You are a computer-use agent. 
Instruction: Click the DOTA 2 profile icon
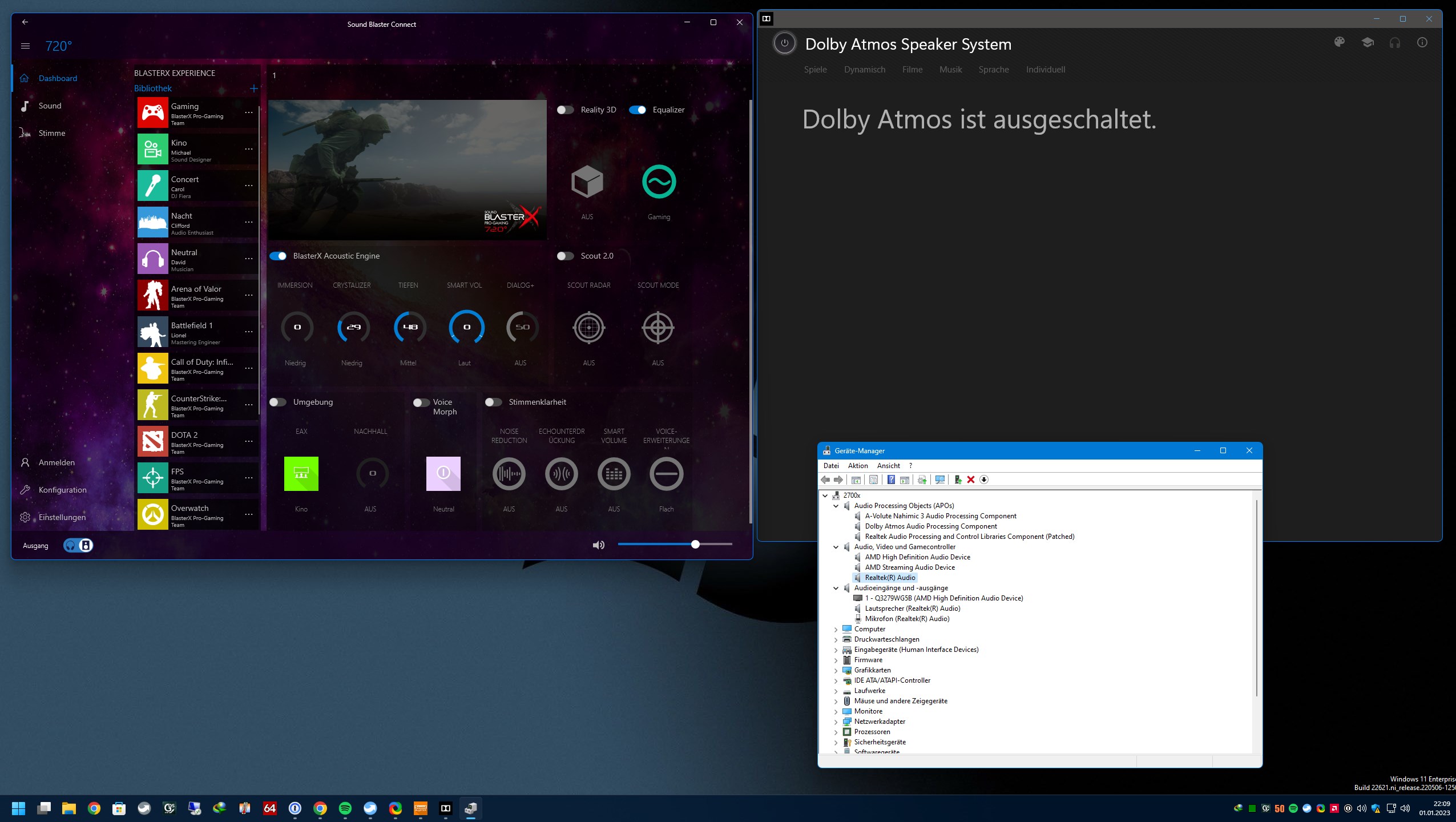(x=152, y=441)
